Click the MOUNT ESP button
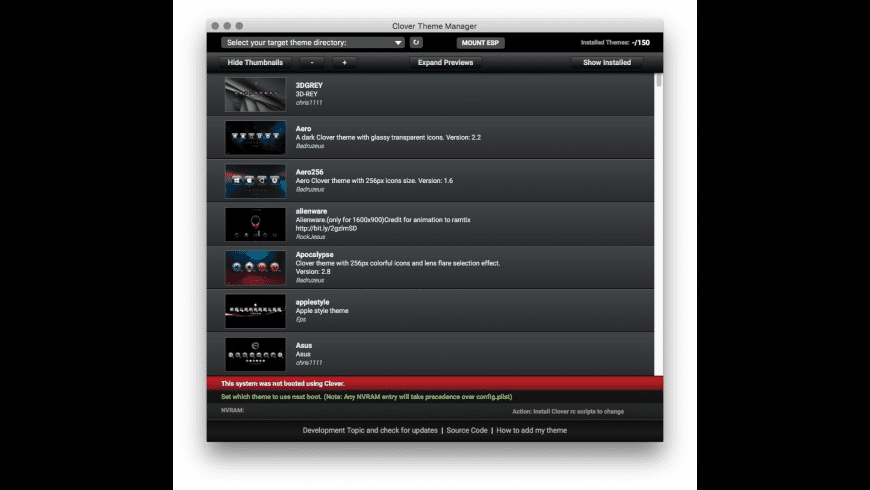The image size is (870, 490). pyautogui.click(x=480, y=43)
